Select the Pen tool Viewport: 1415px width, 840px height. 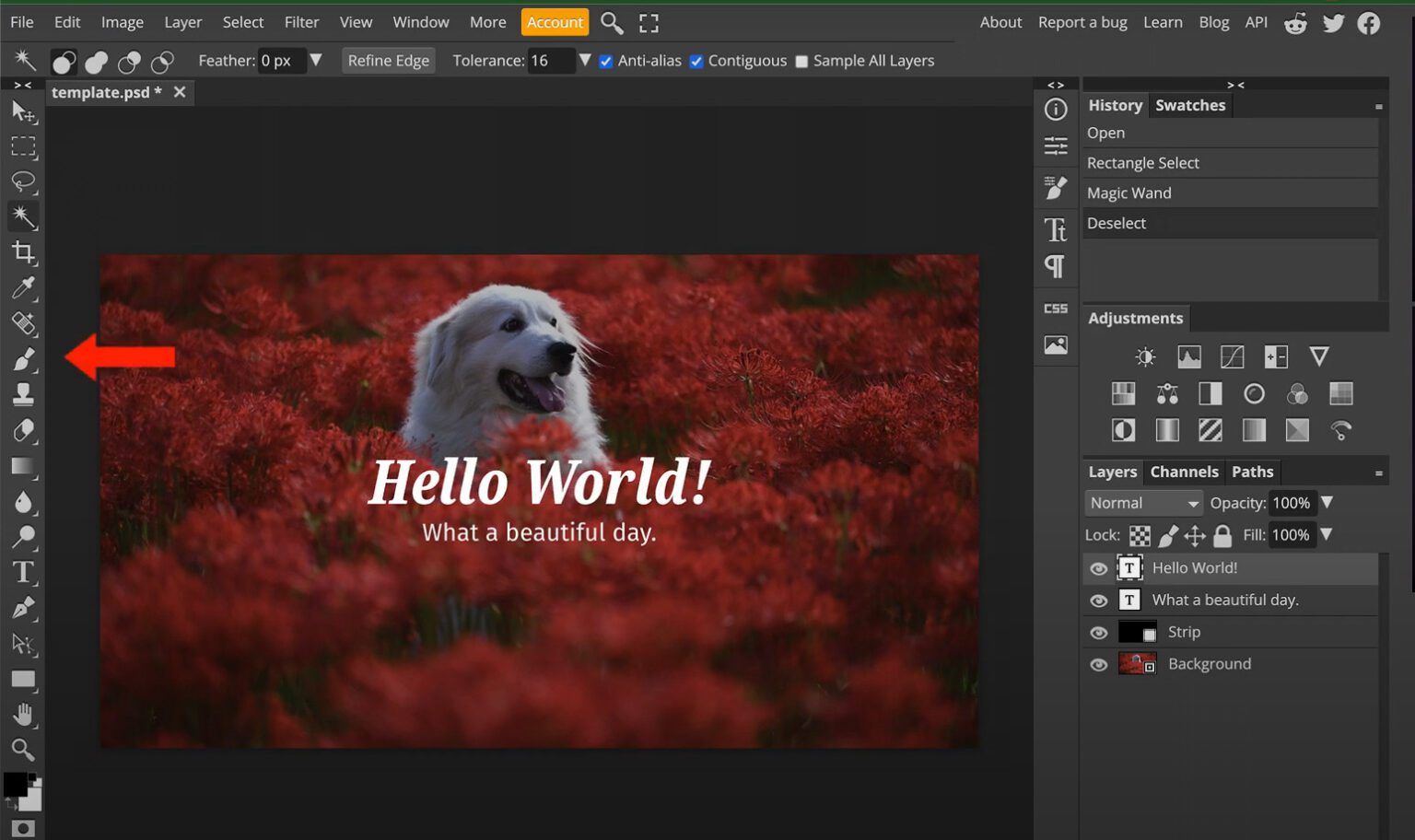(23, 607)
